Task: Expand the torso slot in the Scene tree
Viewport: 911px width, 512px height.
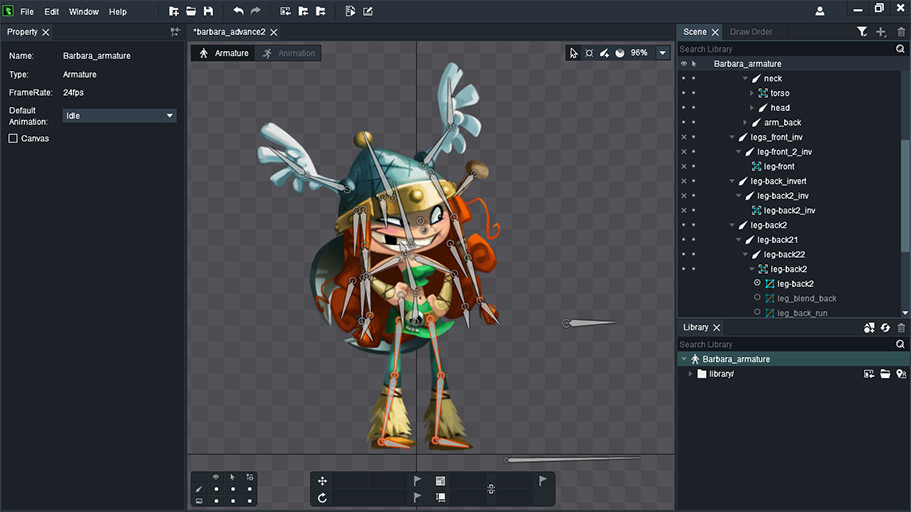Action: click(752, 93)
